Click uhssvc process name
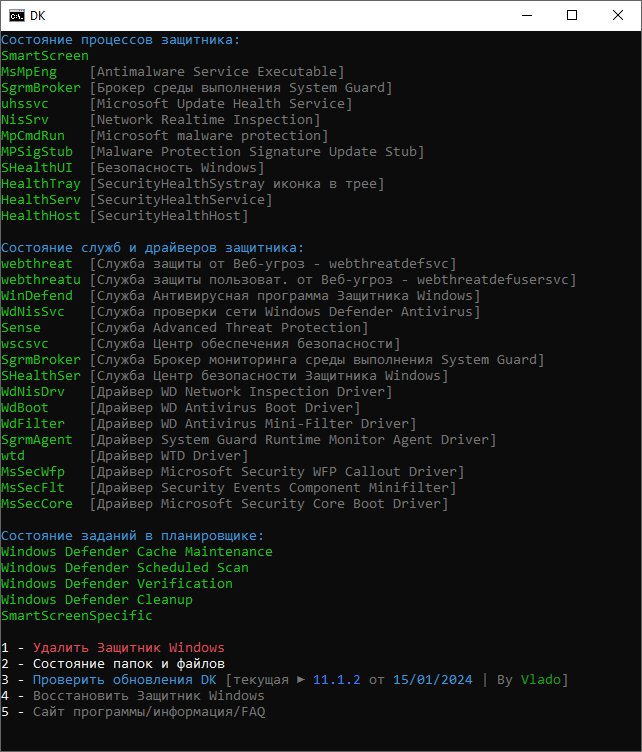This screenshot has width=642, height=752. [25, 104]
